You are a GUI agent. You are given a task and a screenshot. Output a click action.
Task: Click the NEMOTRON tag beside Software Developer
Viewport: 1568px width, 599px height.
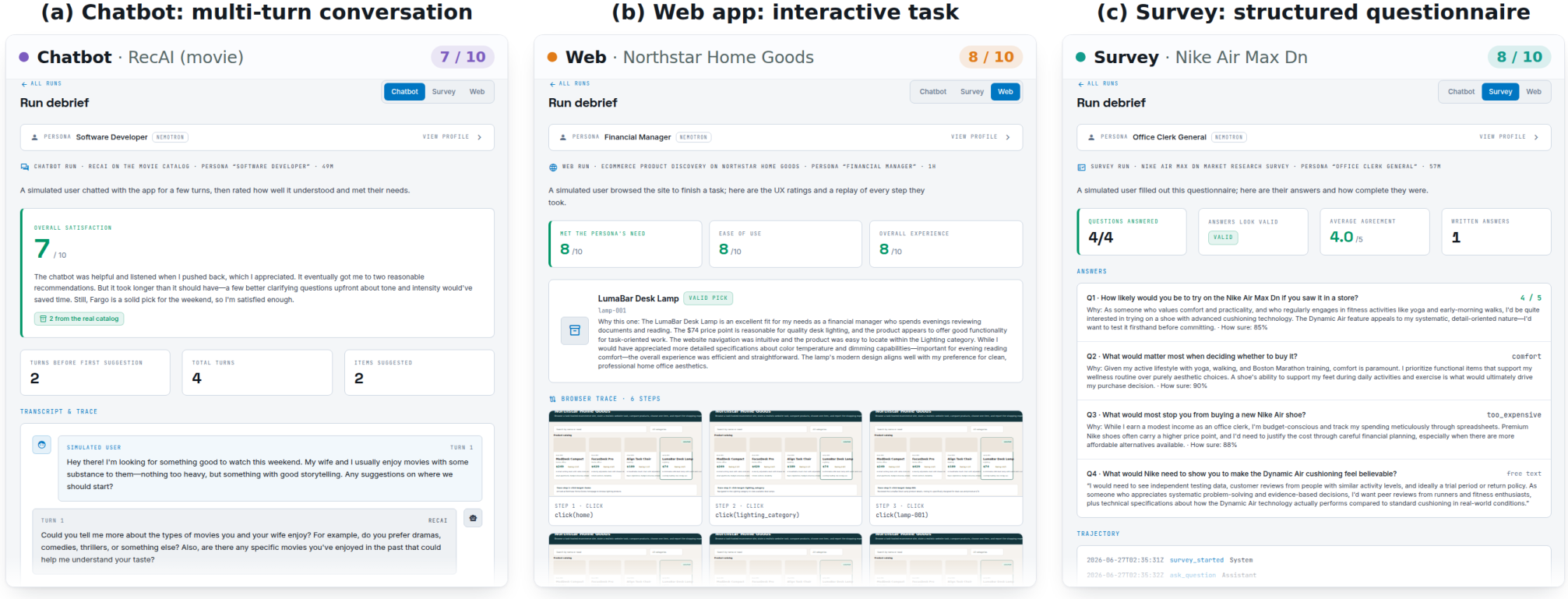click(x=170, y=137)
